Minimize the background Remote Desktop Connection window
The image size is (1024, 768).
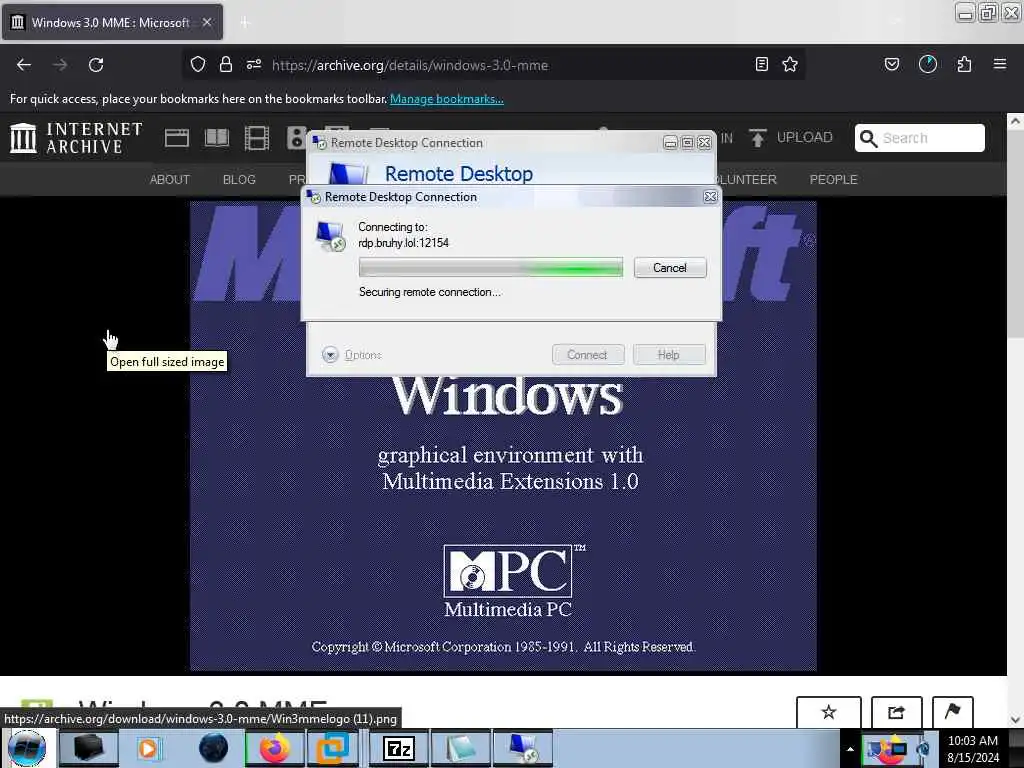pyautogui.click(x=670, y=142)
